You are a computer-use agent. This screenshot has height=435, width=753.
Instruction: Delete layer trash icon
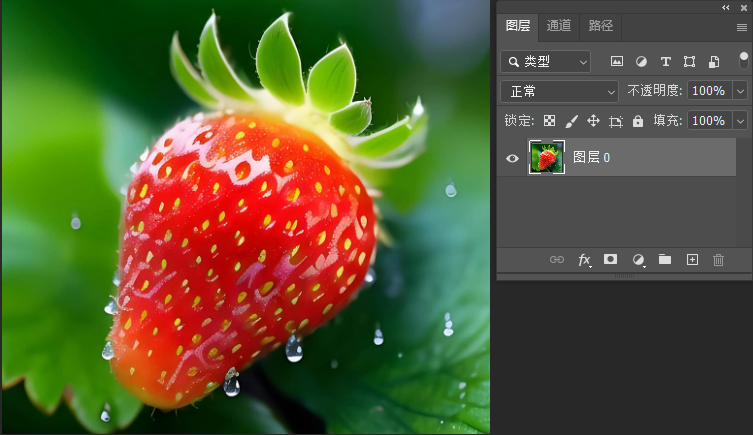(718, 260)
